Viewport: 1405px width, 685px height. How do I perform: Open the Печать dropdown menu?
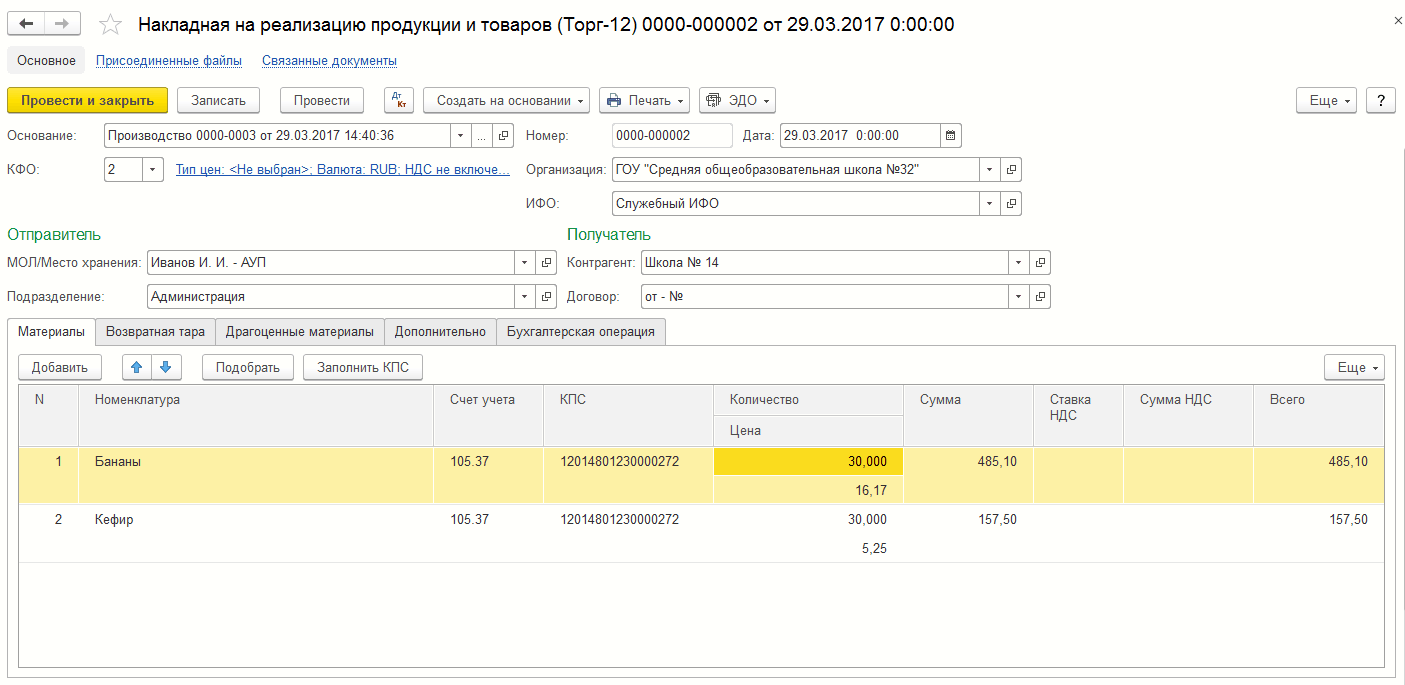tap(644, 100)
